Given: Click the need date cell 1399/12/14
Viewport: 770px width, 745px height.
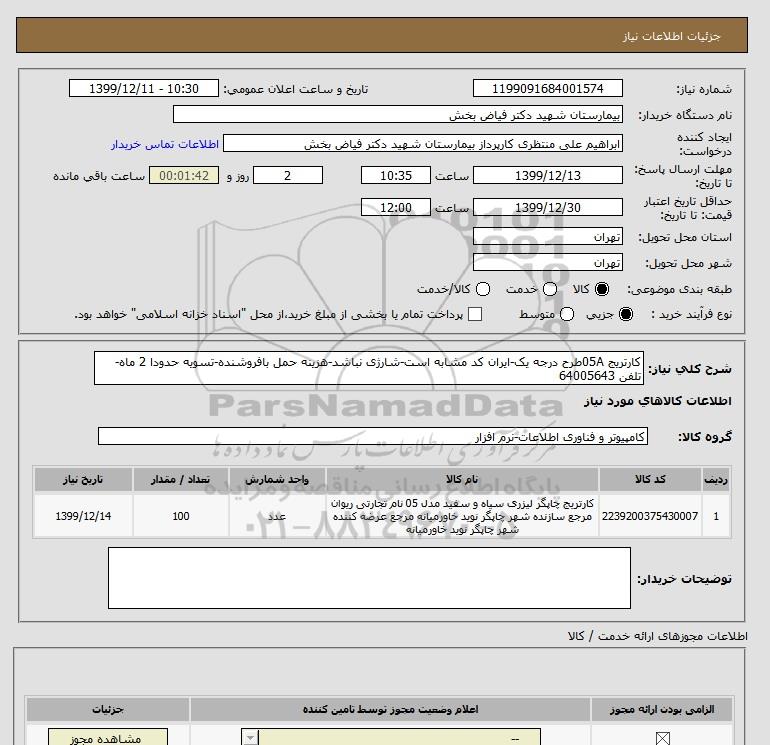Looking at the screenshot, I should 83,516.
